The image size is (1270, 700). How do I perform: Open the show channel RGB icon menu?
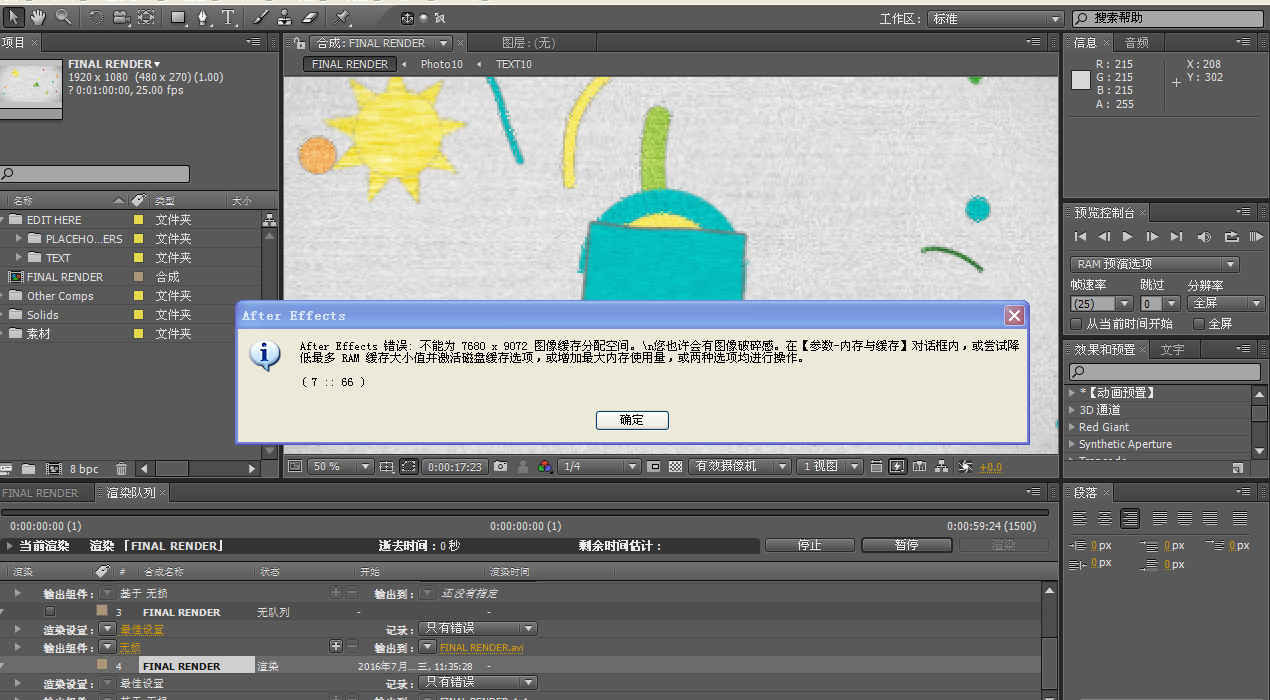[x=544, y=466]
